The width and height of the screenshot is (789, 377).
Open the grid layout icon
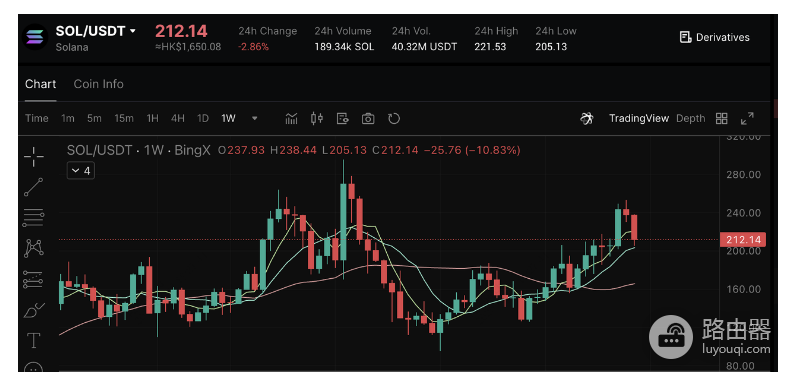(722, 119)
